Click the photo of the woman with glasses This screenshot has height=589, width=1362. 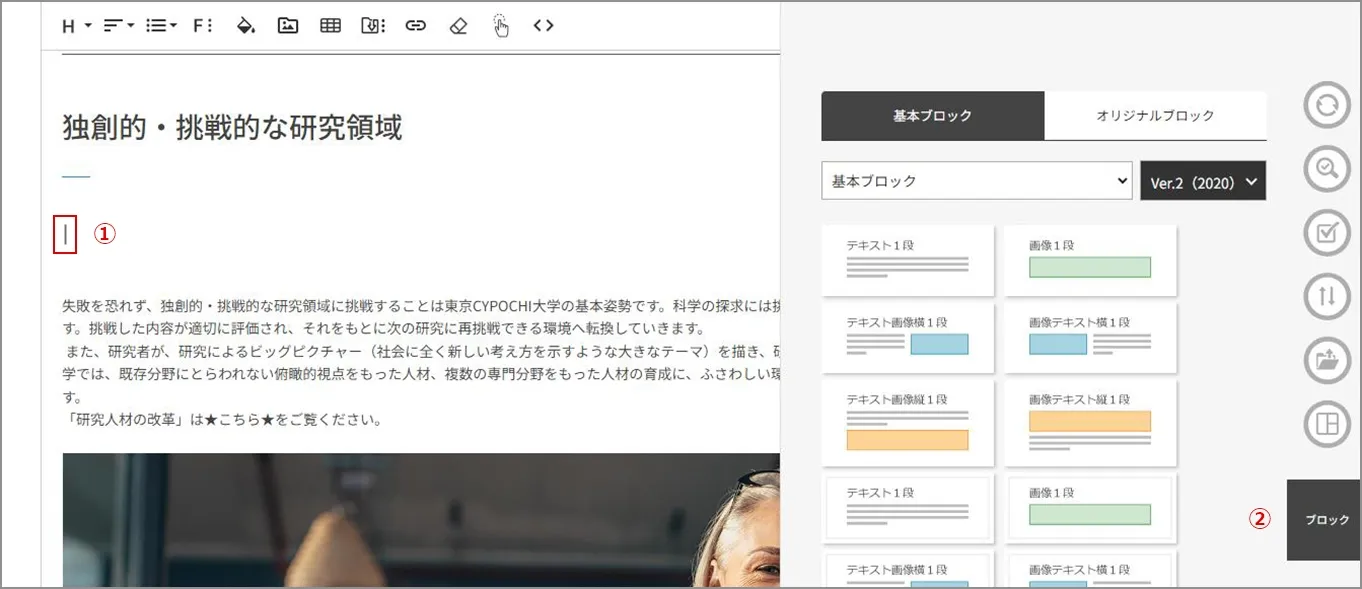[421, 520]
